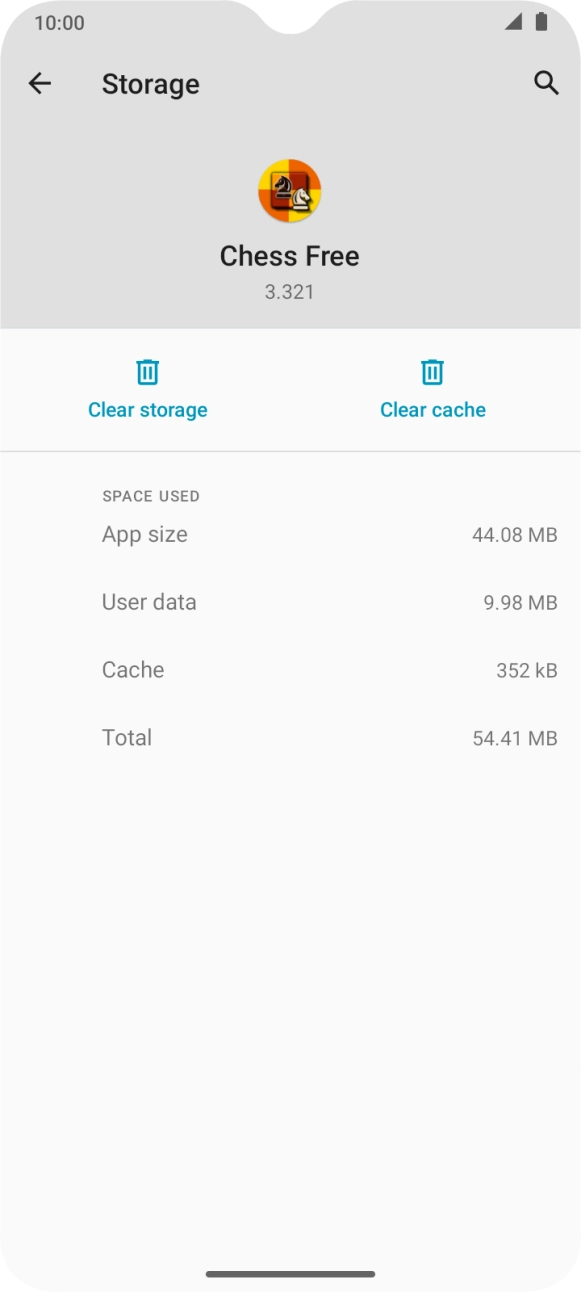
Task: Select the User data row
Action: 290,602
